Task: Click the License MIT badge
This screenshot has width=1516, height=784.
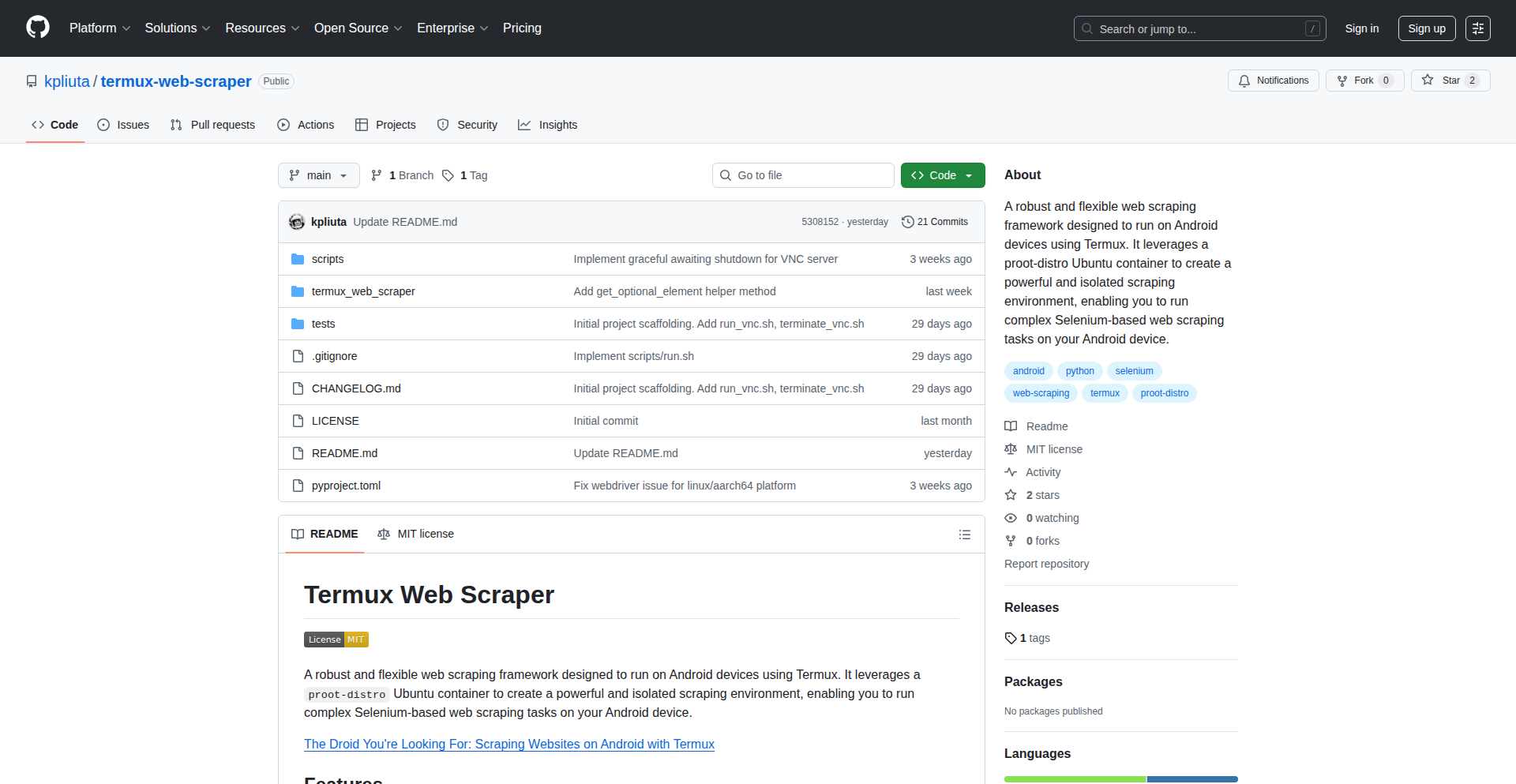Action: 336,640
